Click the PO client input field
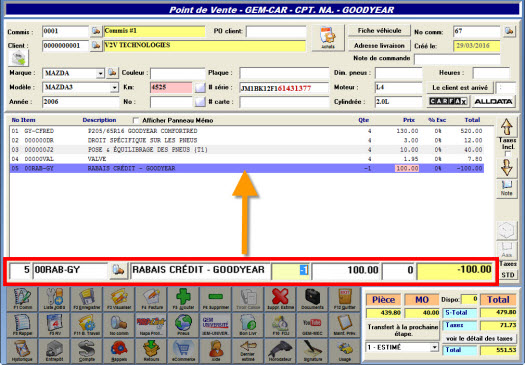Screen dimensions: 525x365 (276, 31)
